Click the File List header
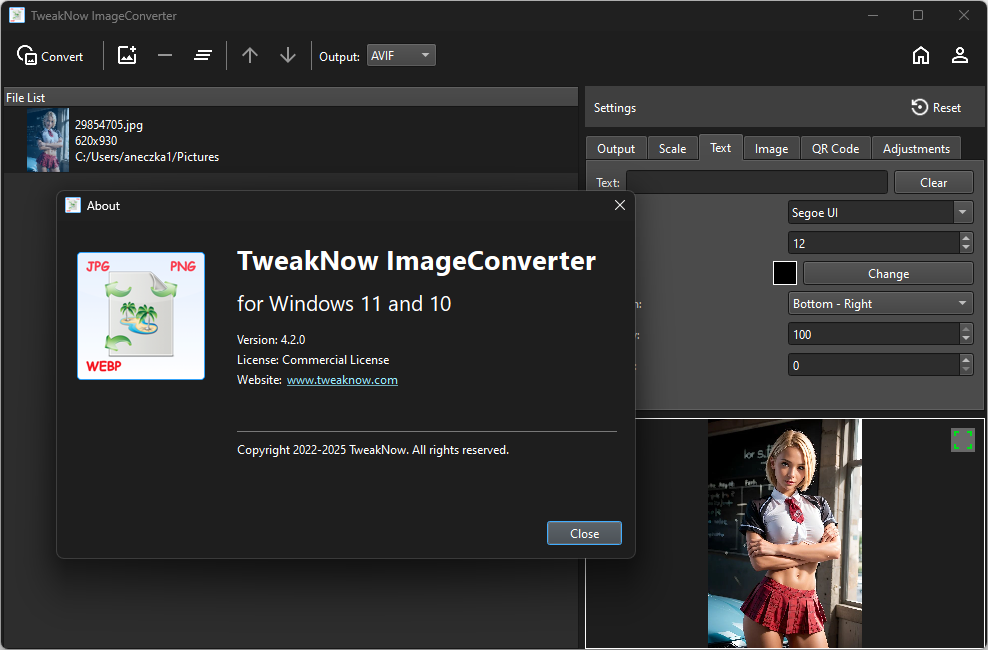 tap(290, 97)
